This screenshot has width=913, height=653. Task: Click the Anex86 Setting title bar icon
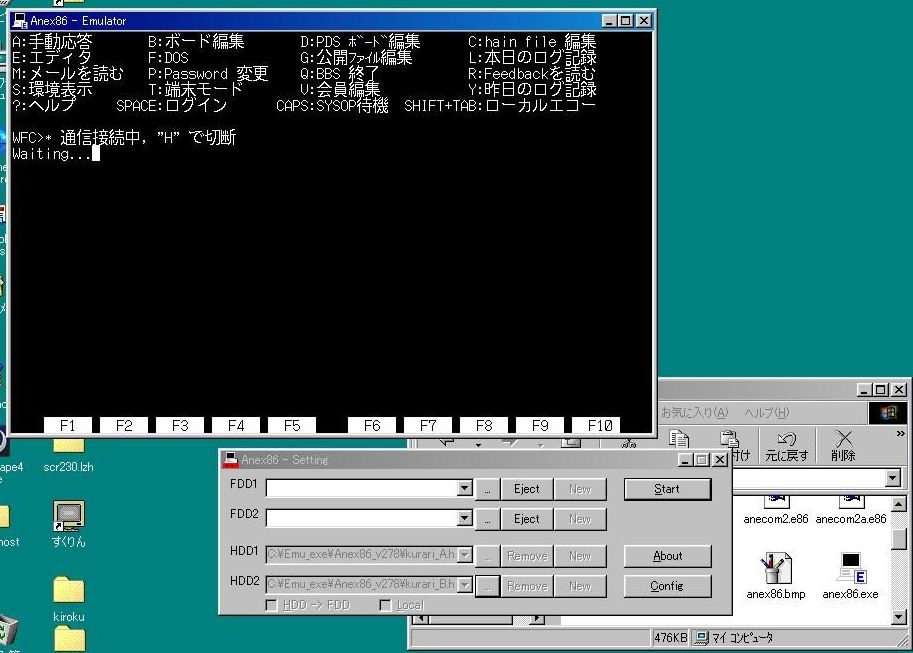click(x=231, y=460)
